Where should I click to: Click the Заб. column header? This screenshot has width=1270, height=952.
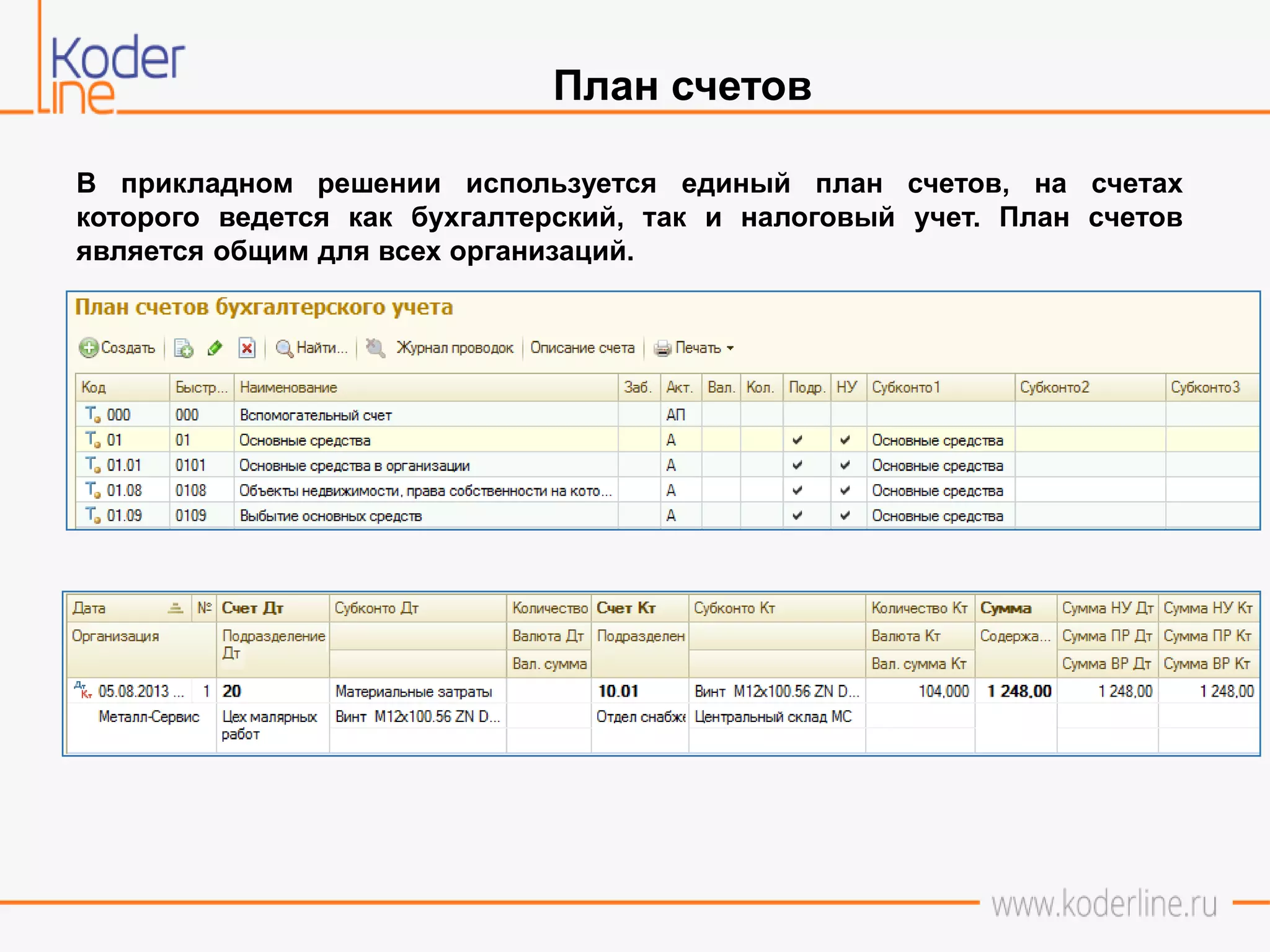[639, 387]
